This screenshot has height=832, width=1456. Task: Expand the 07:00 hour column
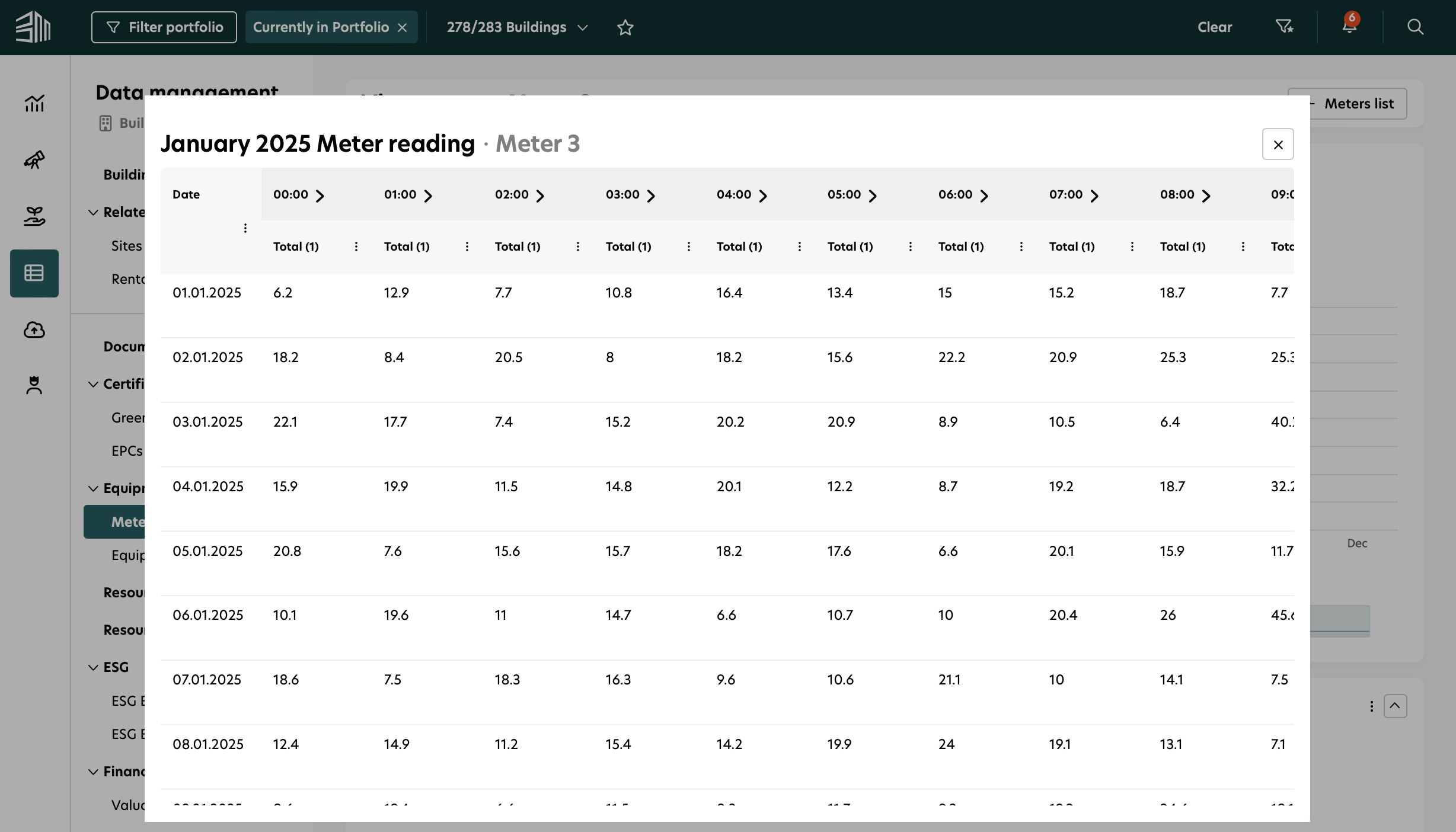pos(1094,196)
